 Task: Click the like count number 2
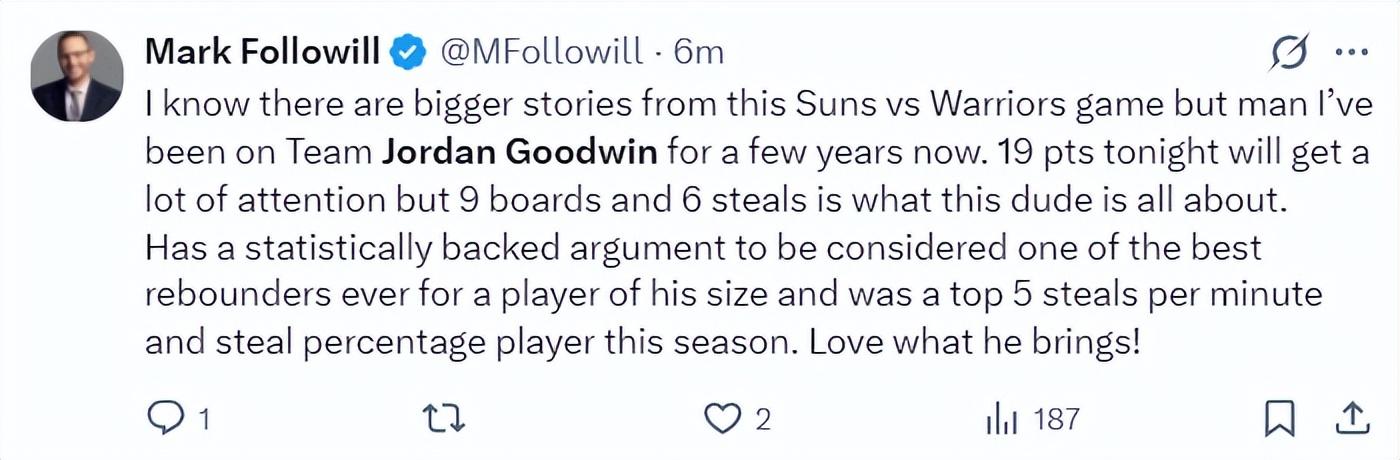[763, 419]
